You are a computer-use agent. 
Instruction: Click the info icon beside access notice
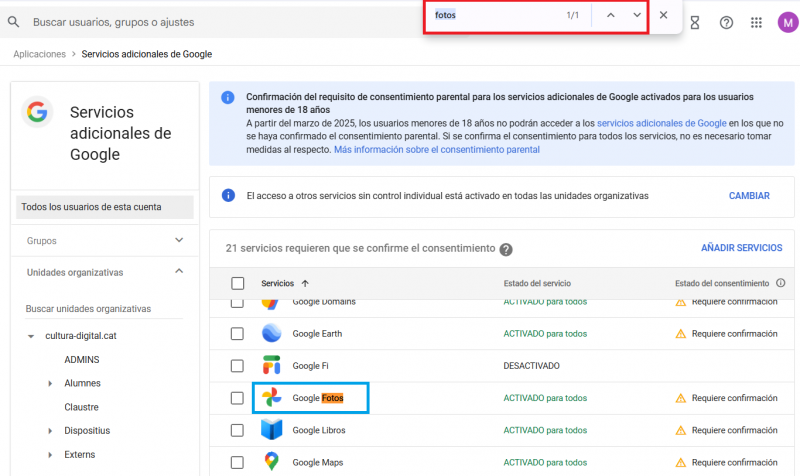228,195
